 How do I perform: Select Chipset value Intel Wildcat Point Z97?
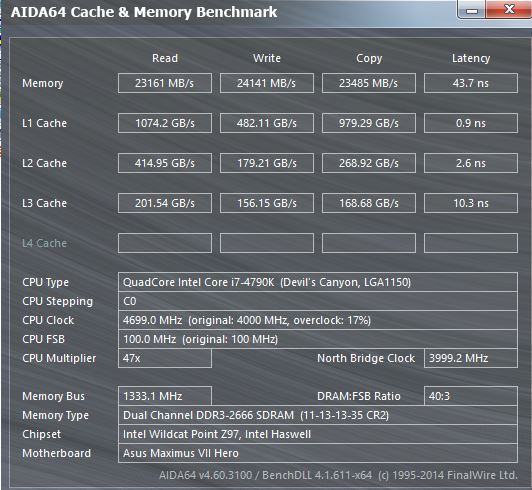point(318,434)
